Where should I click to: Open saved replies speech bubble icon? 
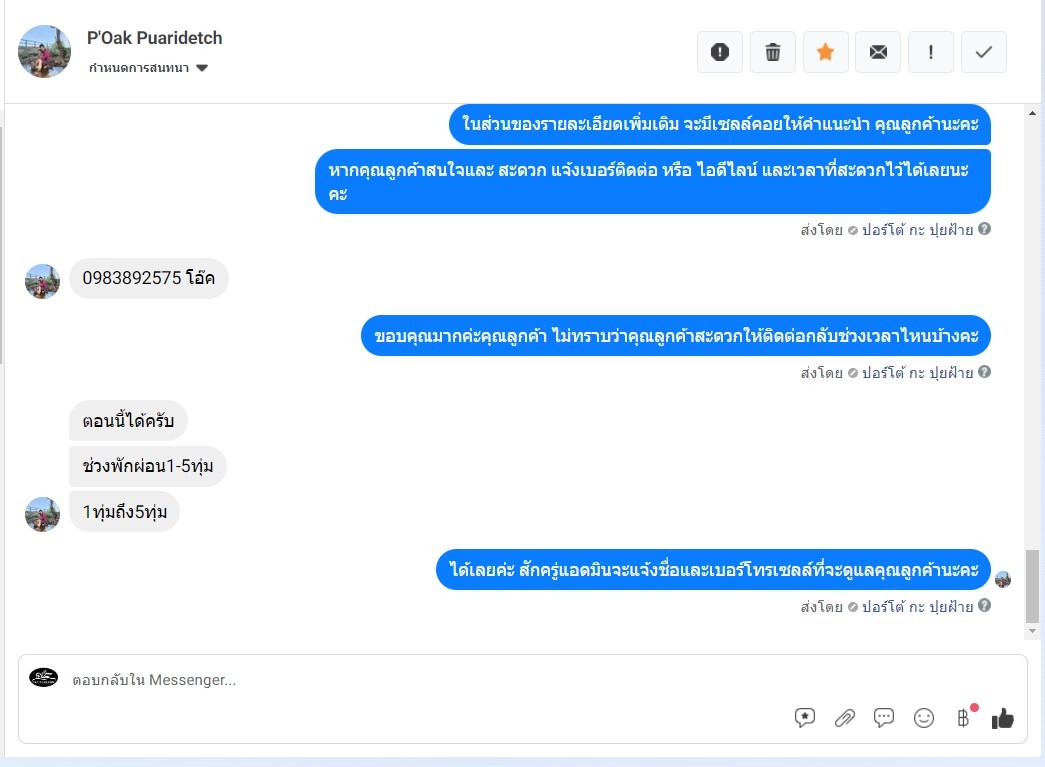[x=884, y=718]
